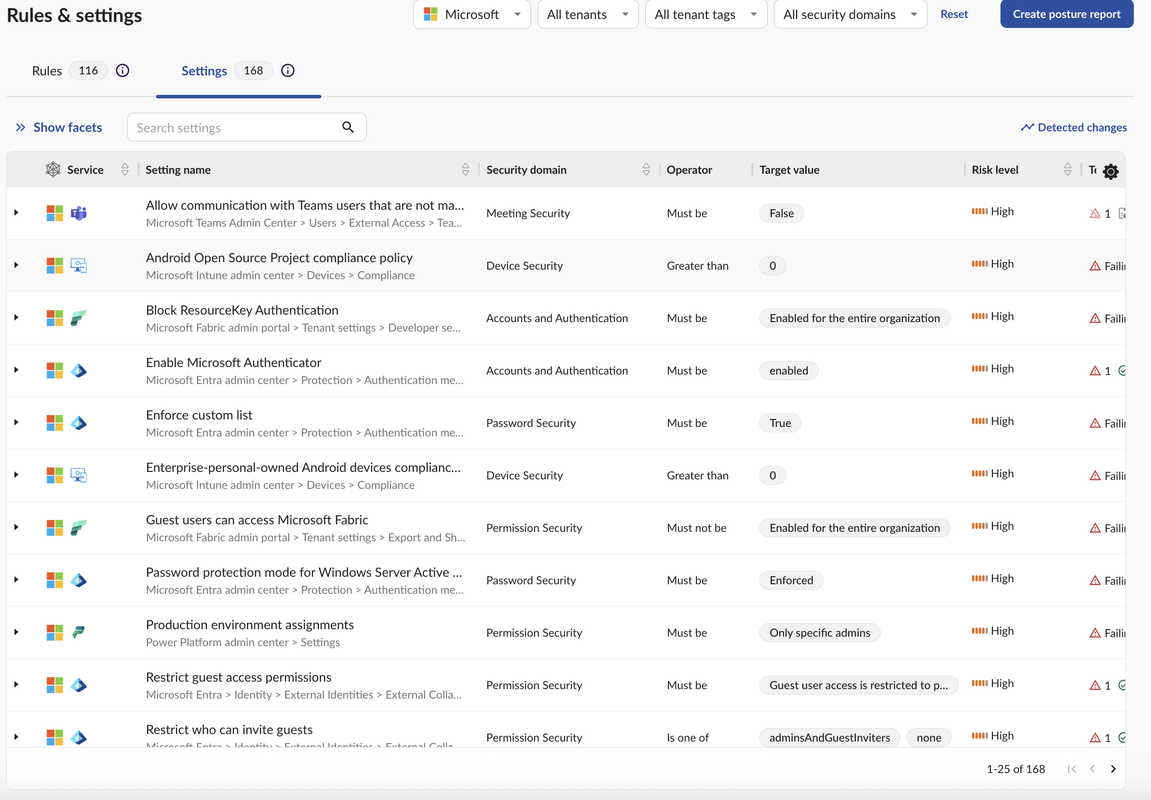Click the warning triangle in the Enable Microsoft Authenticator row

tap(1094, 371)
